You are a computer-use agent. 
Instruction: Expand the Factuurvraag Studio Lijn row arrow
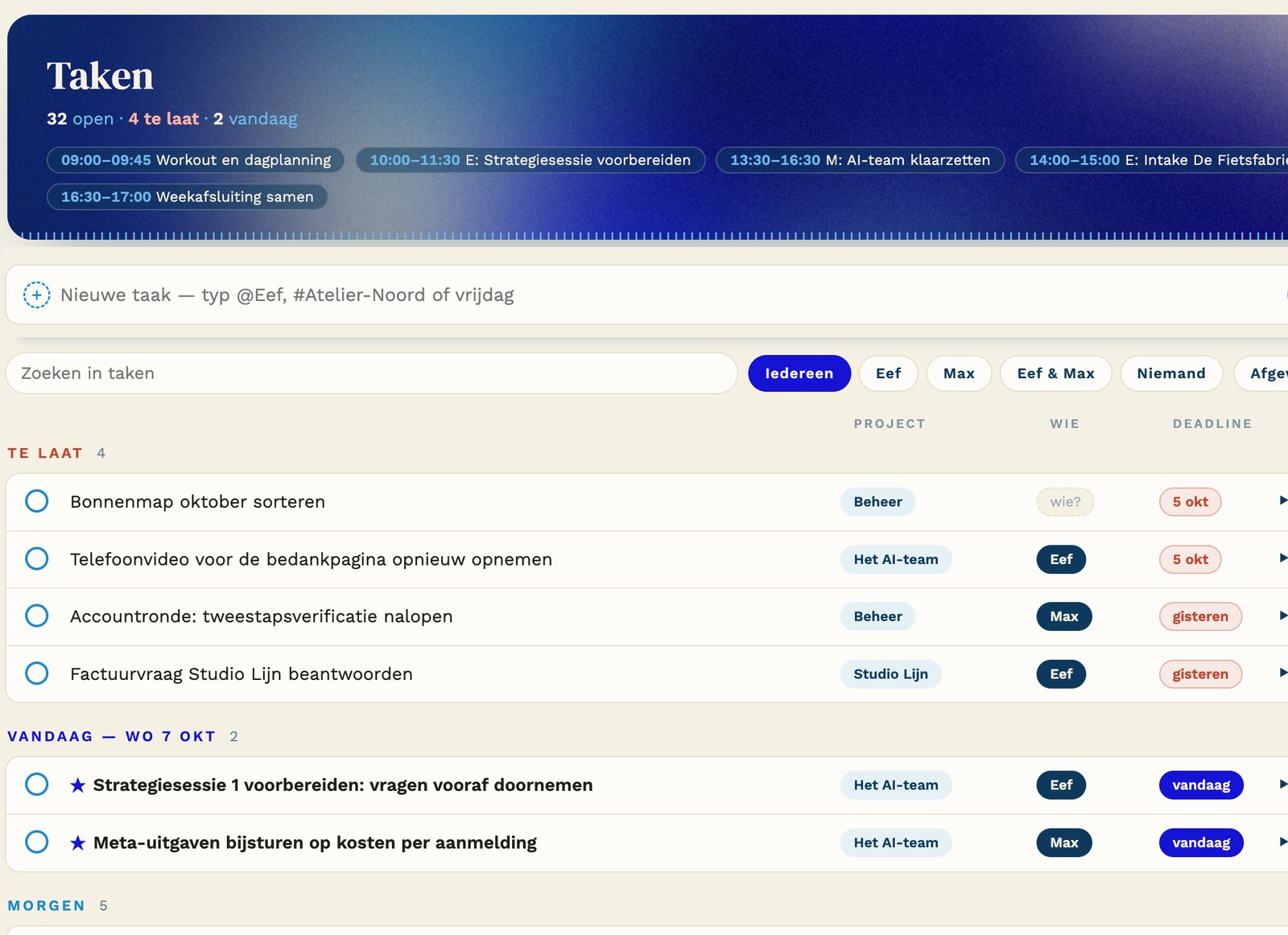(x=1282, y=673)
